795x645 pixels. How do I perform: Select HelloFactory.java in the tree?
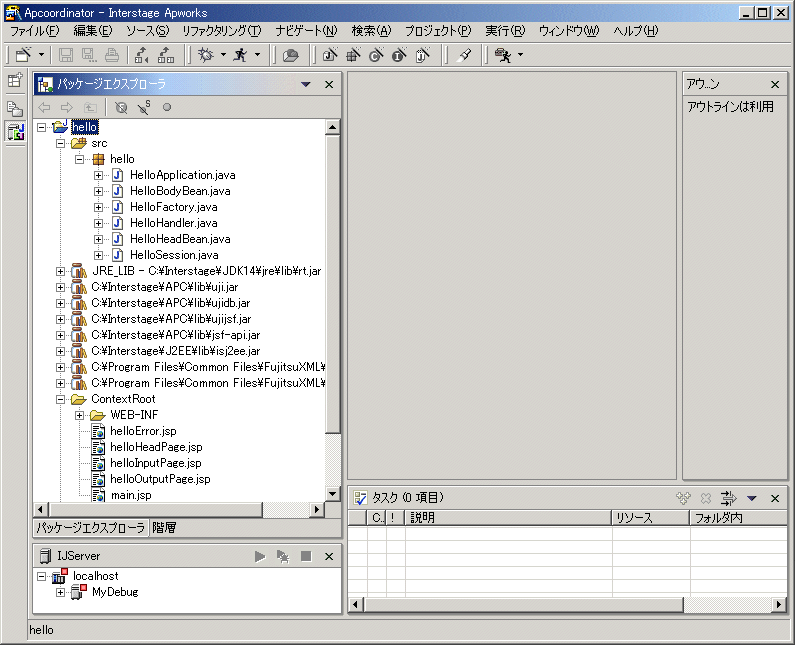point(174,207)
